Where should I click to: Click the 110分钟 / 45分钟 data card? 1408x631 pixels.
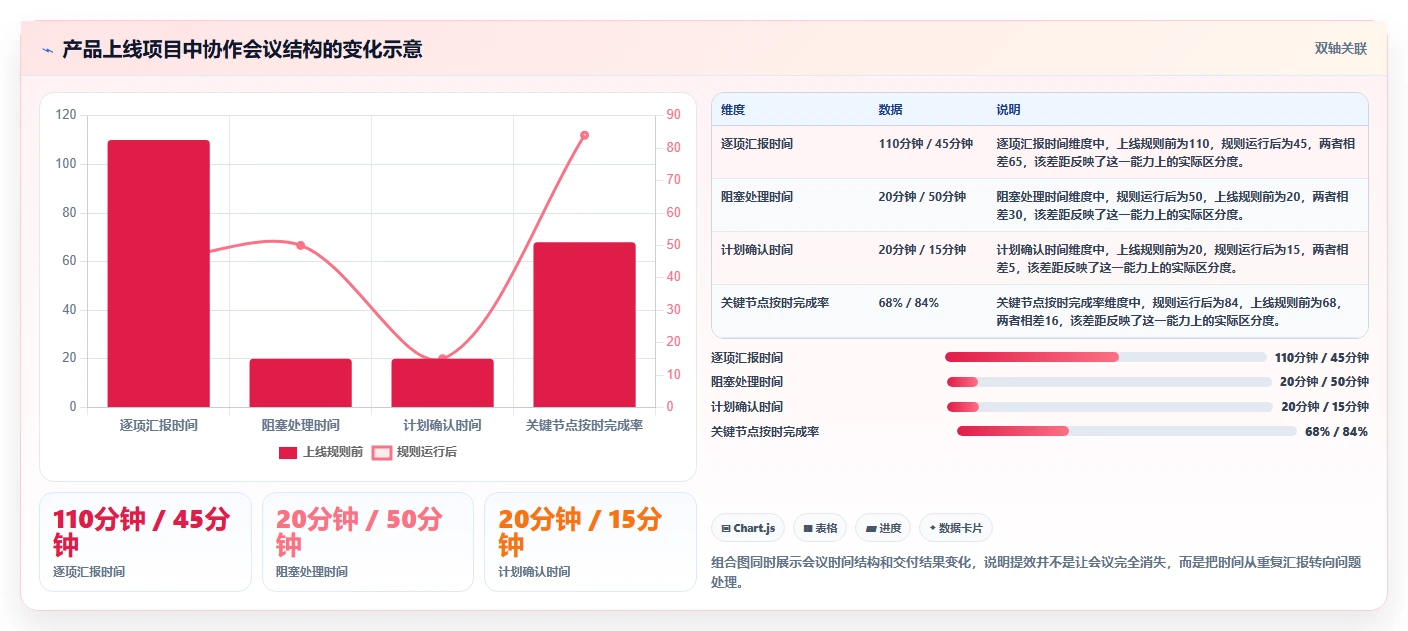145,542
